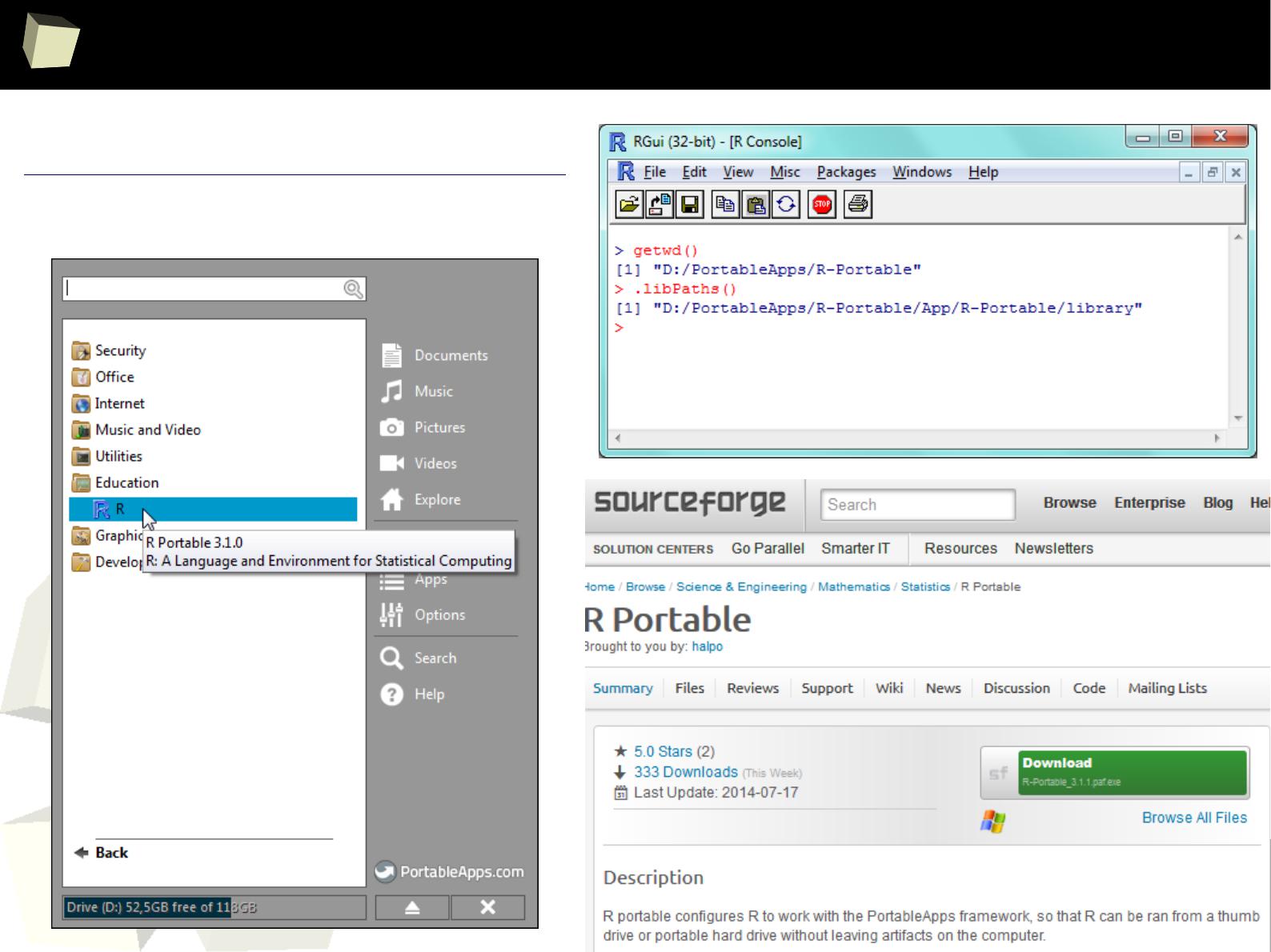Click Print icon in RGui toolbar
The height and width of the screenshot is (952, 1271).
coord(858,205)
